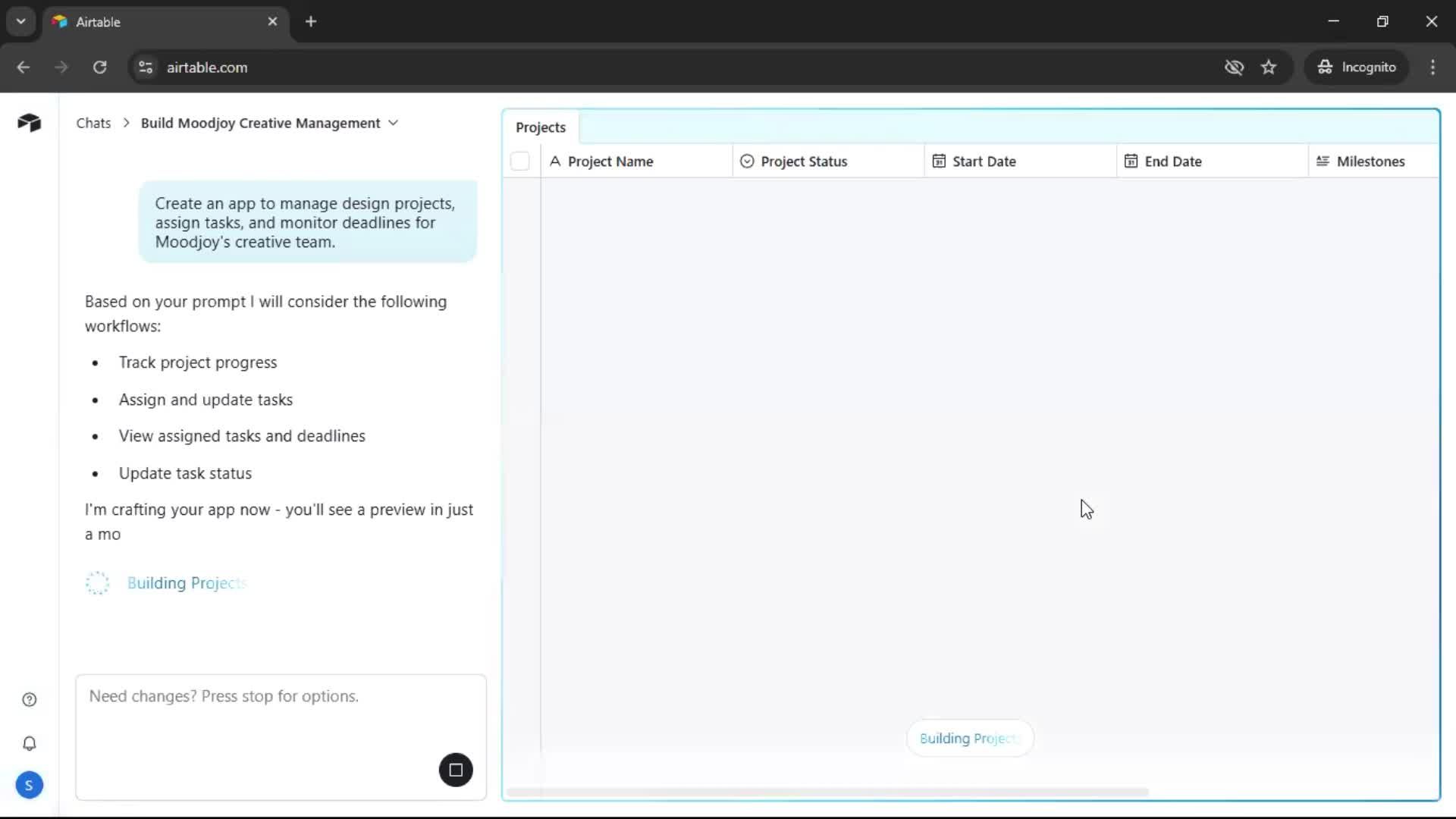1456x819 pixels.
Task: Stop generation with the black stop button
Action: 456,770
